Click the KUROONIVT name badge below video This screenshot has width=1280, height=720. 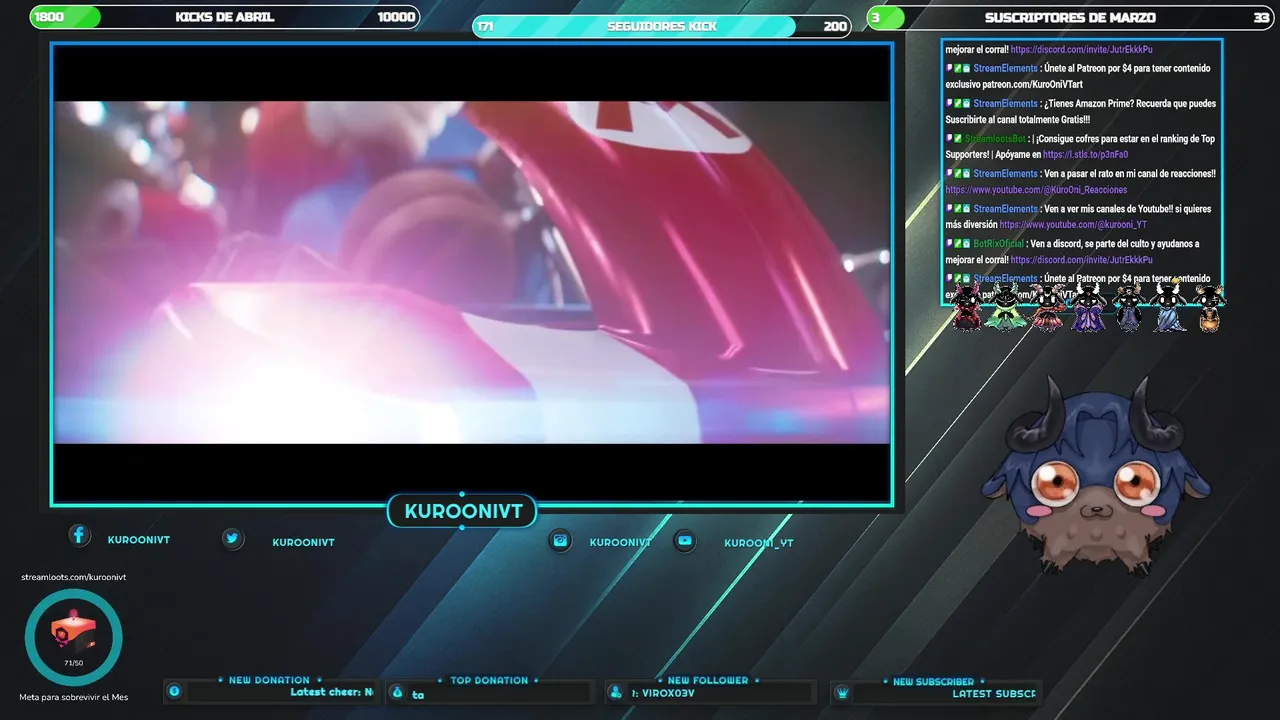pyautogui.click(x=463, y=512)
